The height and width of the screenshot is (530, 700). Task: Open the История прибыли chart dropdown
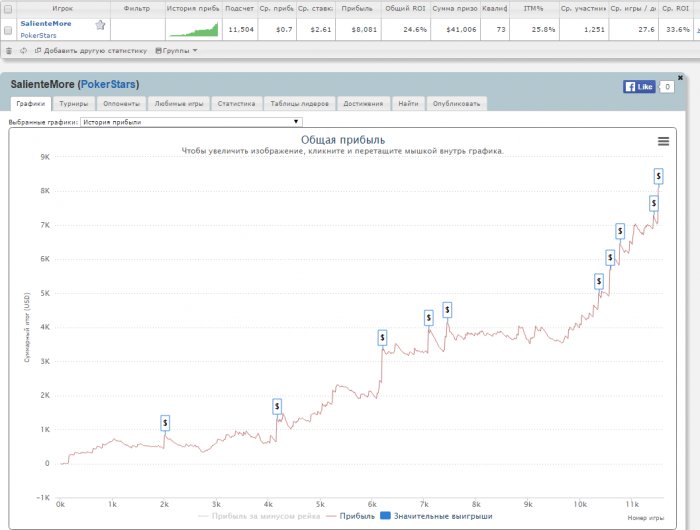[190, 122]
